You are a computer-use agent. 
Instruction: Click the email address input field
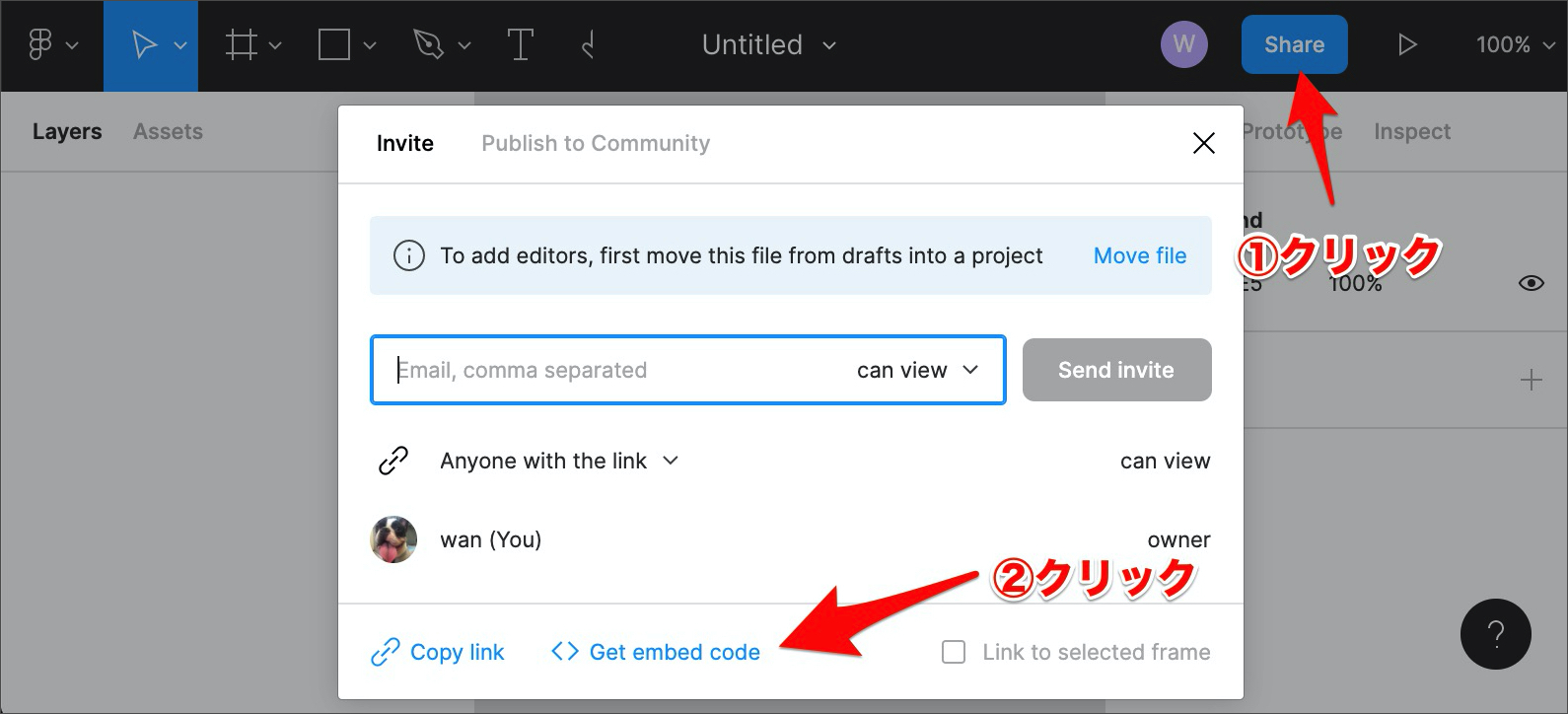pos(611,370)
